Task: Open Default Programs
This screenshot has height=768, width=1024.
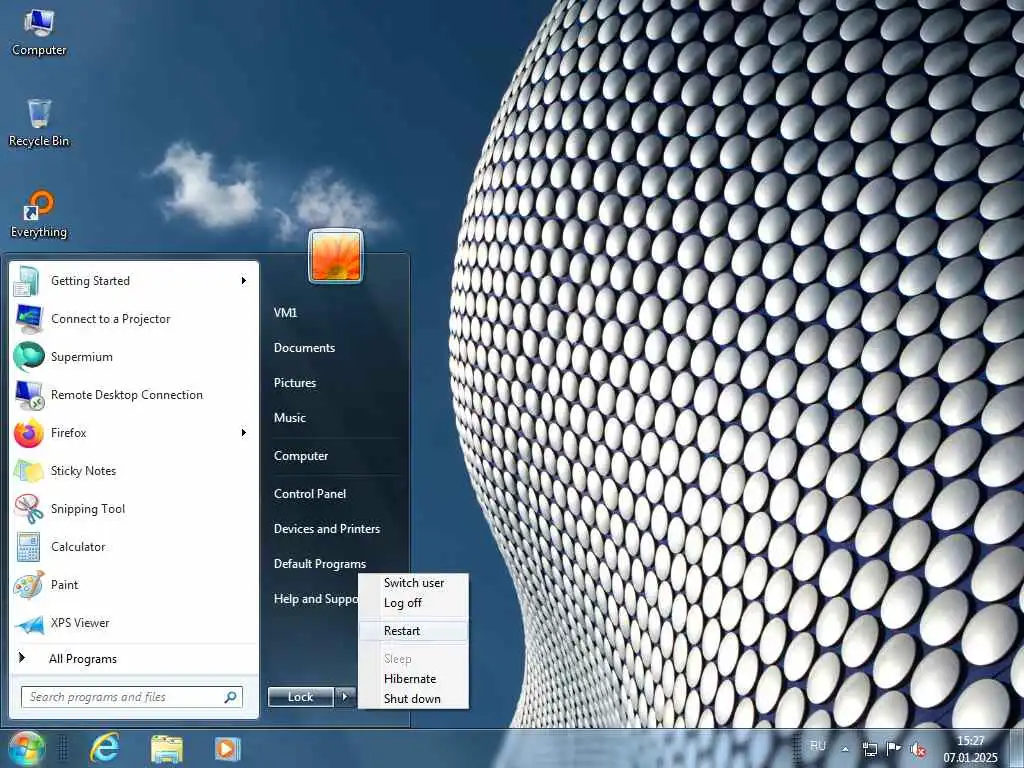Action: point(319,564)
